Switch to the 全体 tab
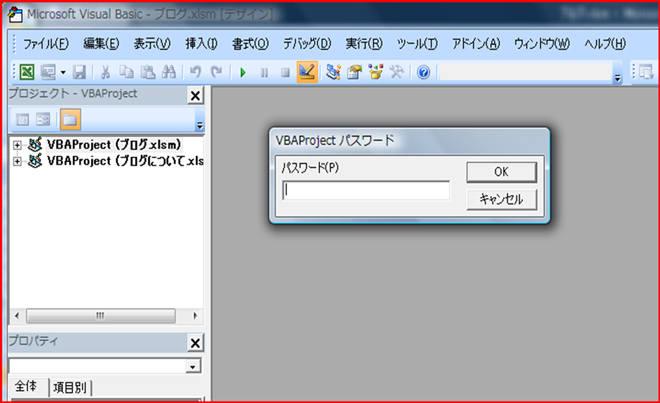Screen dimensions: 660x403 tap(26, 387)
